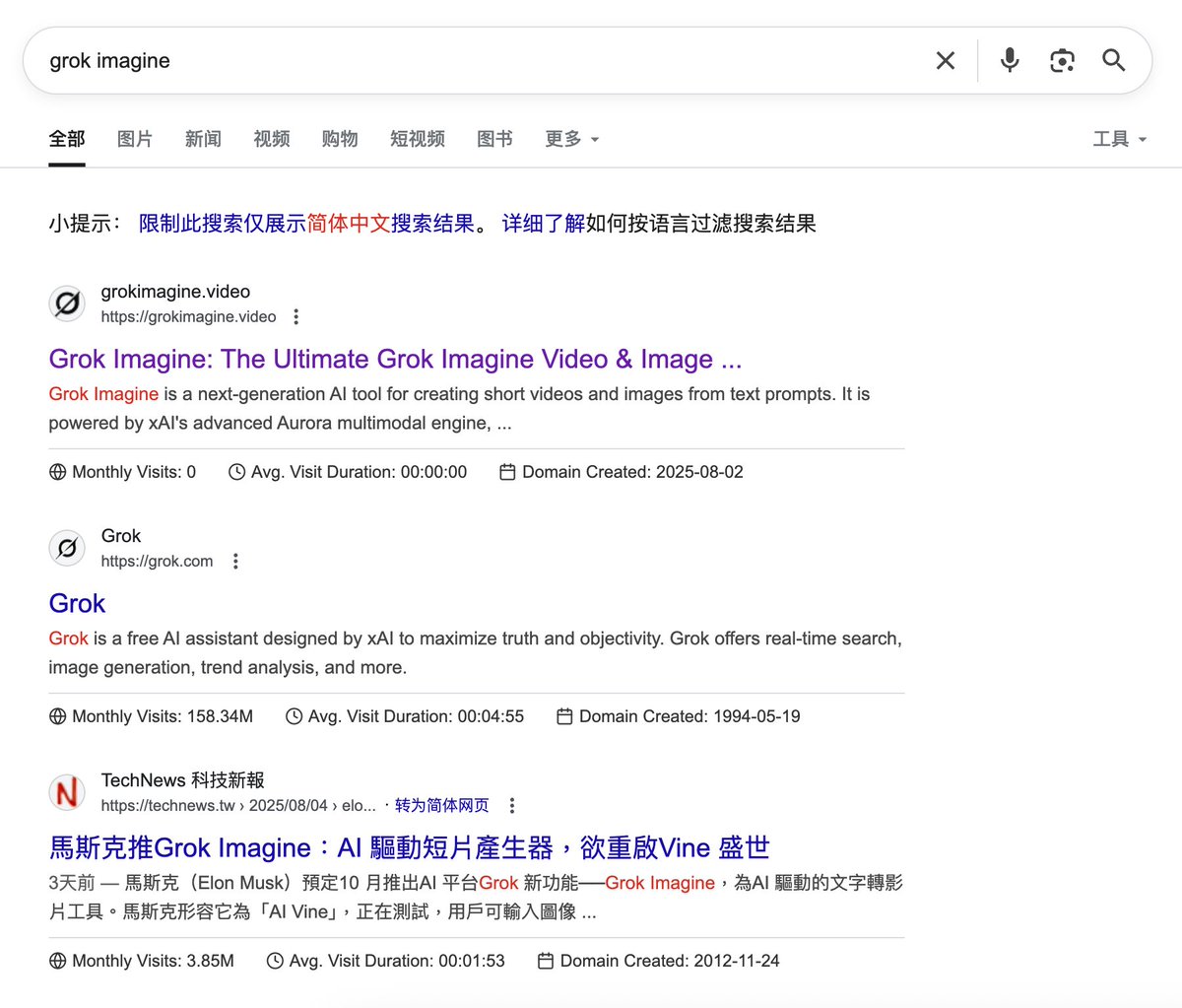Open the Grok result title link
Image resolution: width=1182 pixels, height=1008 pixels.
[77, 604]
